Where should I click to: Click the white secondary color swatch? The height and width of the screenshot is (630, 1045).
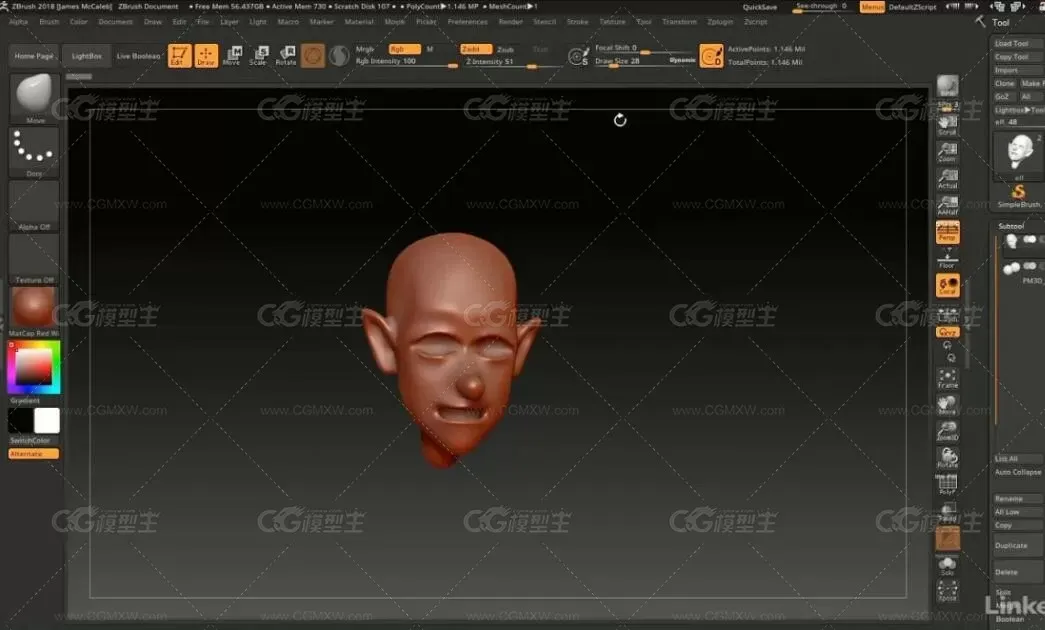47,421
